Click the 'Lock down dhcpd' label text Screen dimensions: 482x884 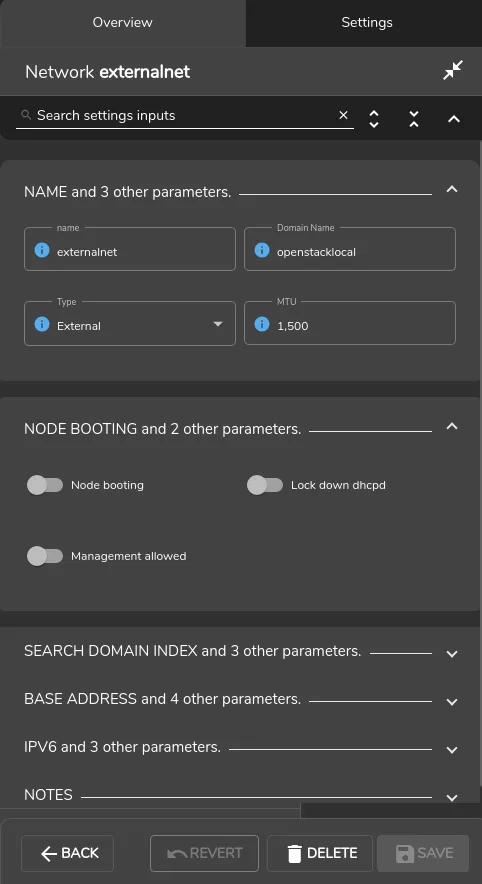[x=338, y=485]
